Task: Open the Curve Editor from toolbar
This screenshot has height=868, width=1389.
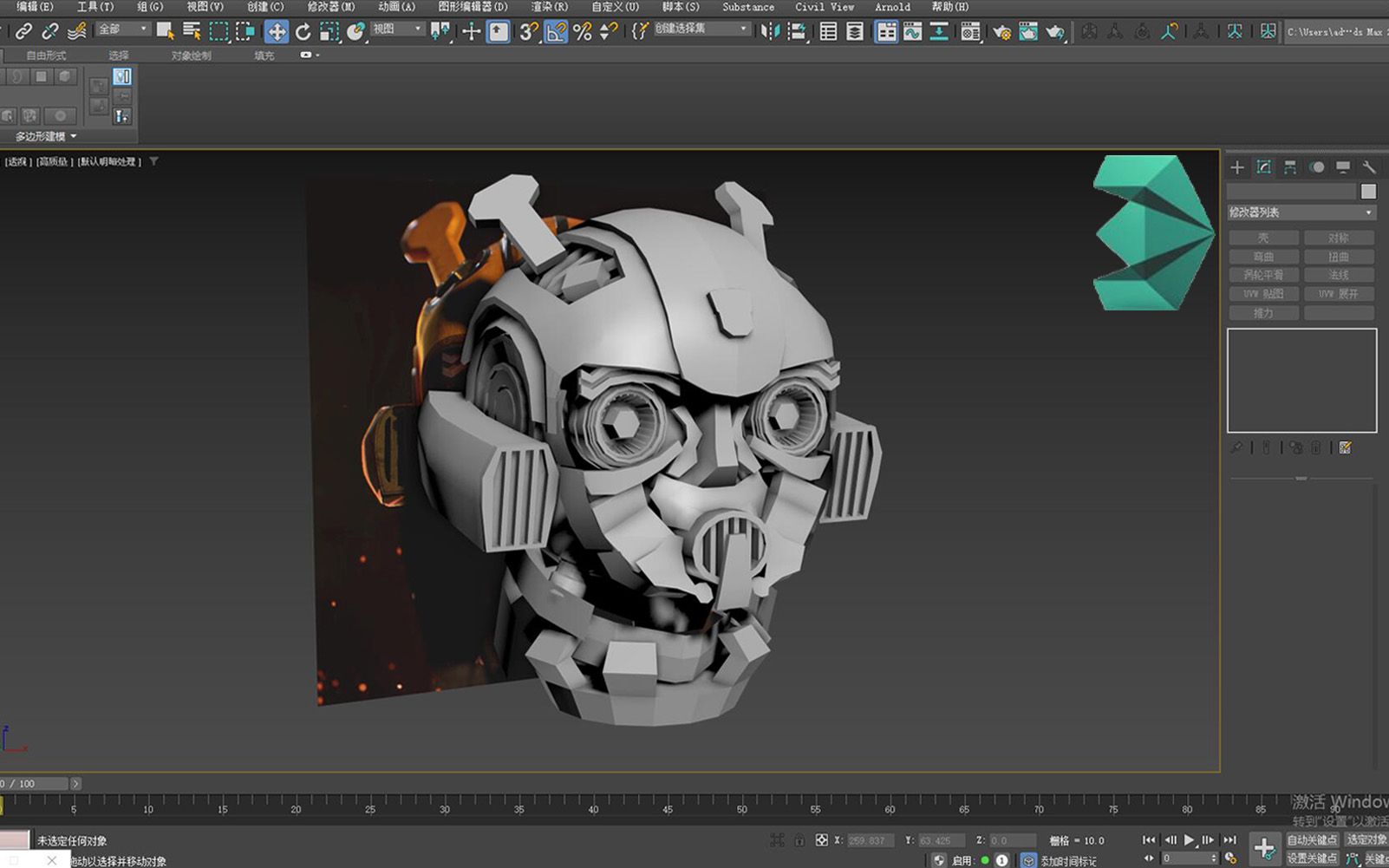Action: click(912, 32)
